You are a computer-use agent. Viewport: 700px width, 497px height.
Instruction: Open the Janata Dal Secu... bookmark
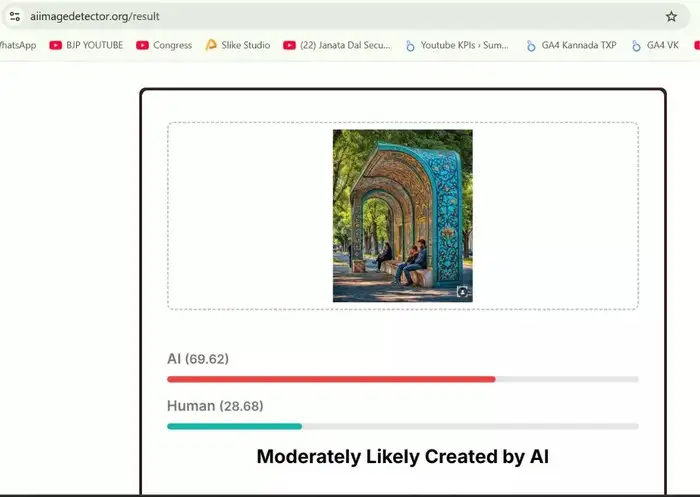point(338,45)
